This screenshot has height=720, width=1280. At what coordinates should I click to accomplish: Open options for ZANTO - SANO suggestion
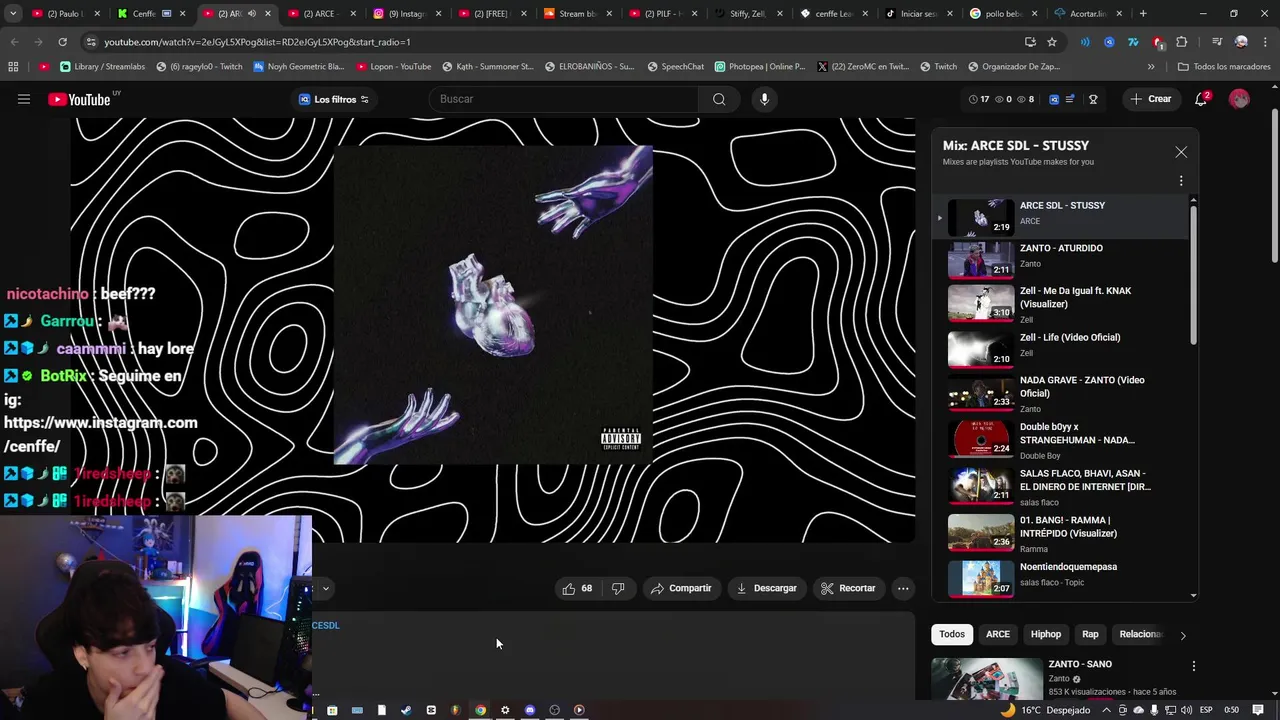1193,666
